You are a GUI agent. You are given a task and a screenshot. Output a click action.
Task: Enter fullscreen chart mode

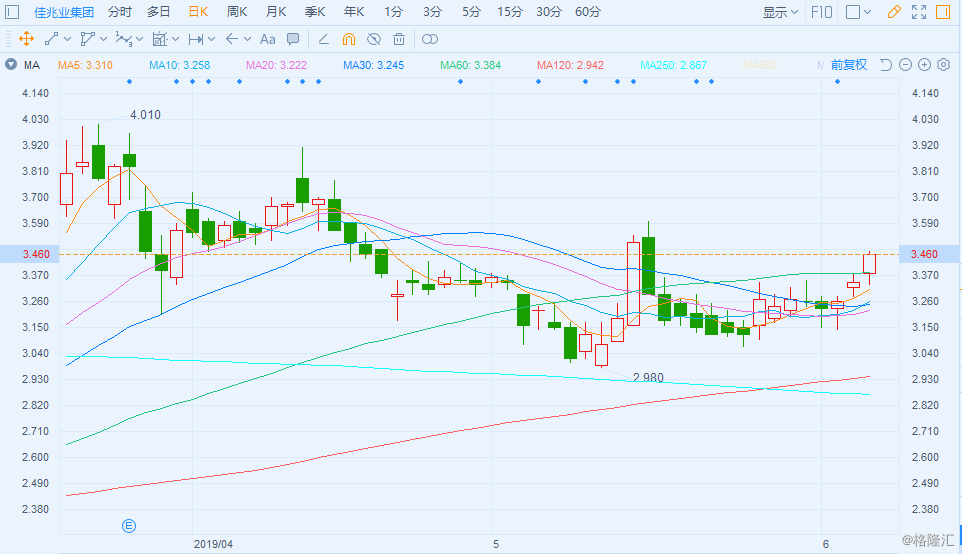click(x=919, y=12)
